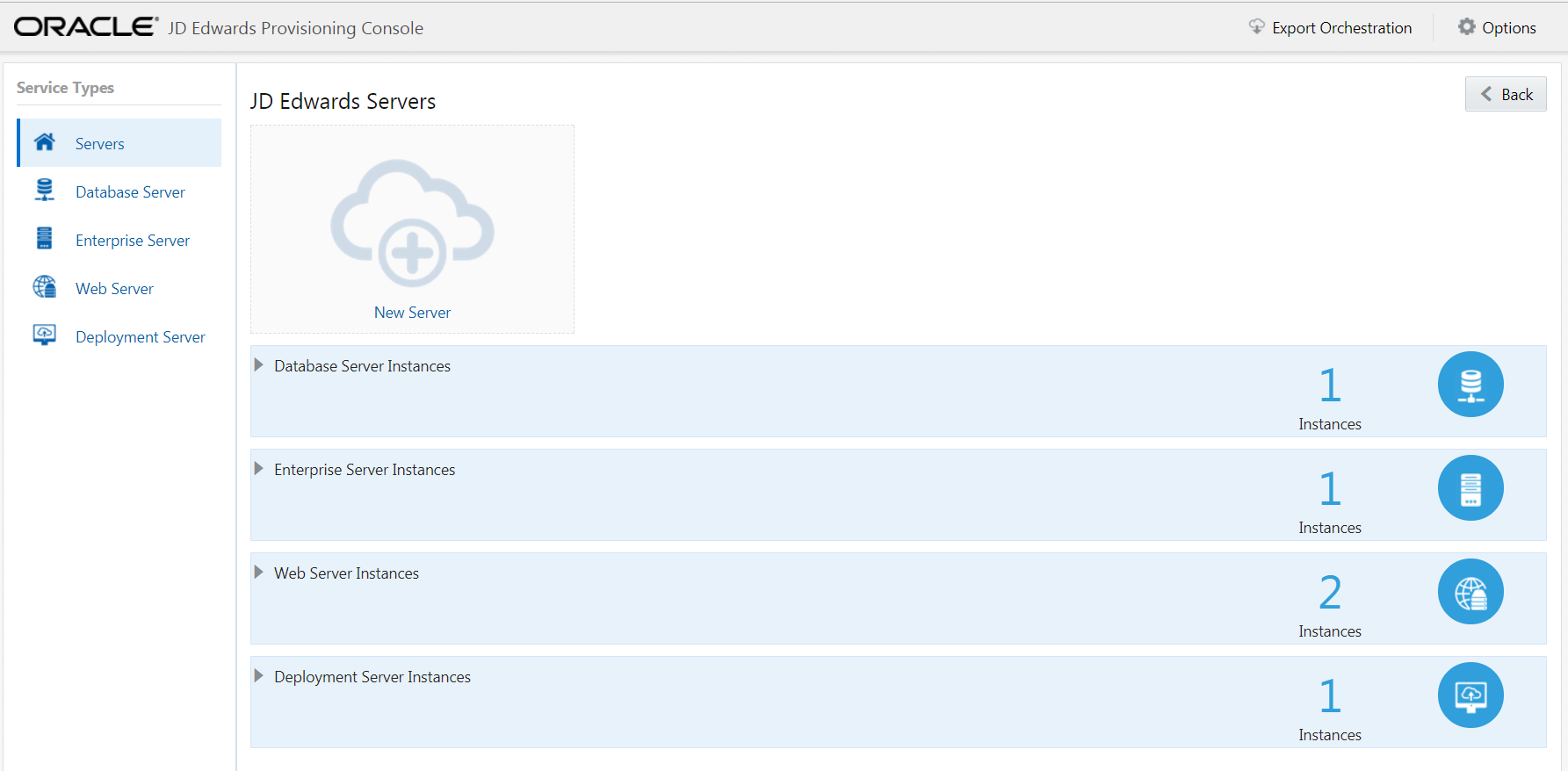Screen dimensions: 1568x771
Task: Open Deployment Server service type
Action: [x=119, y=336]
